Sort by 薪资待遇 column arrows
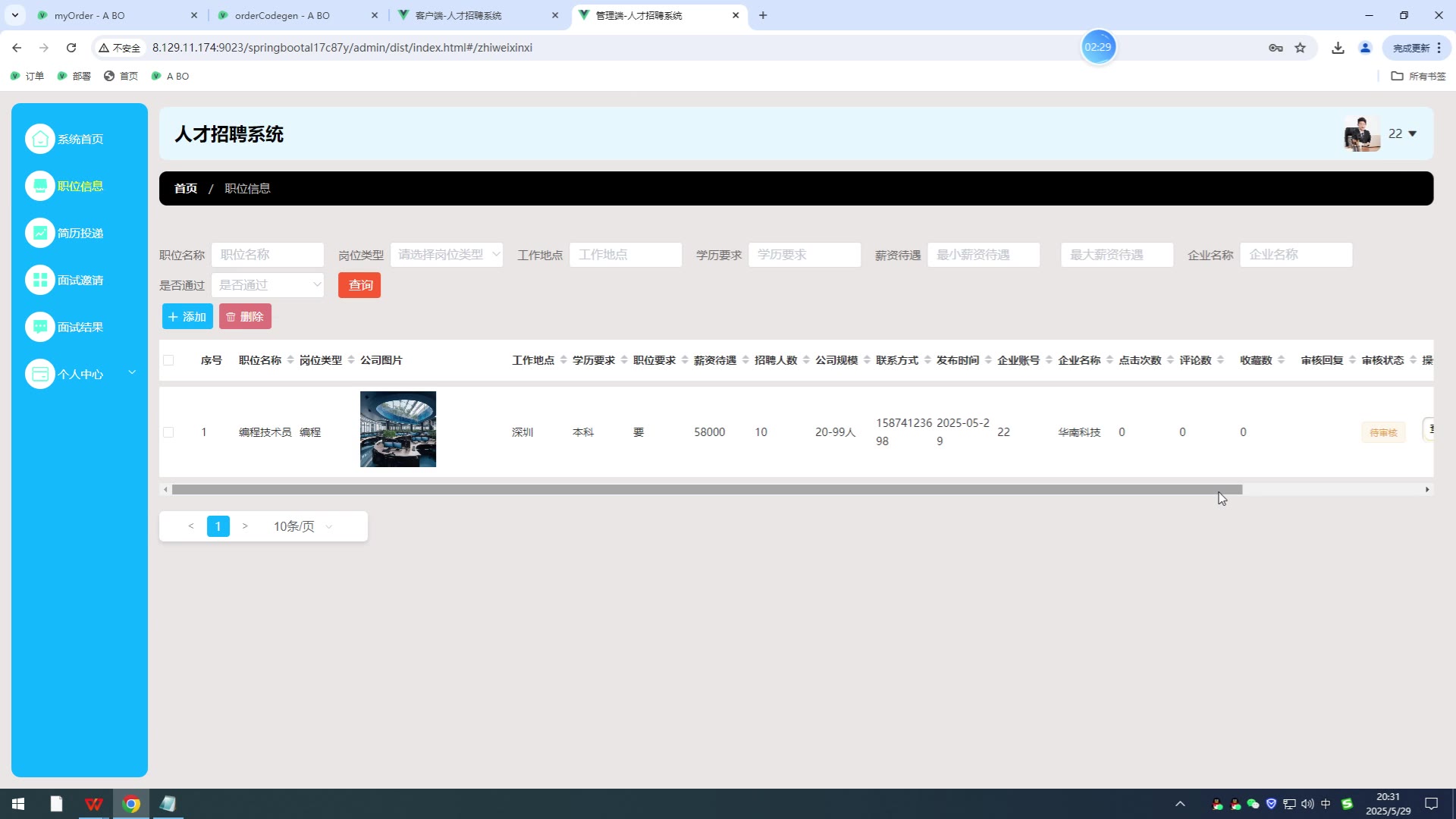Screen dimensions: 1456x819 point(745,360)
